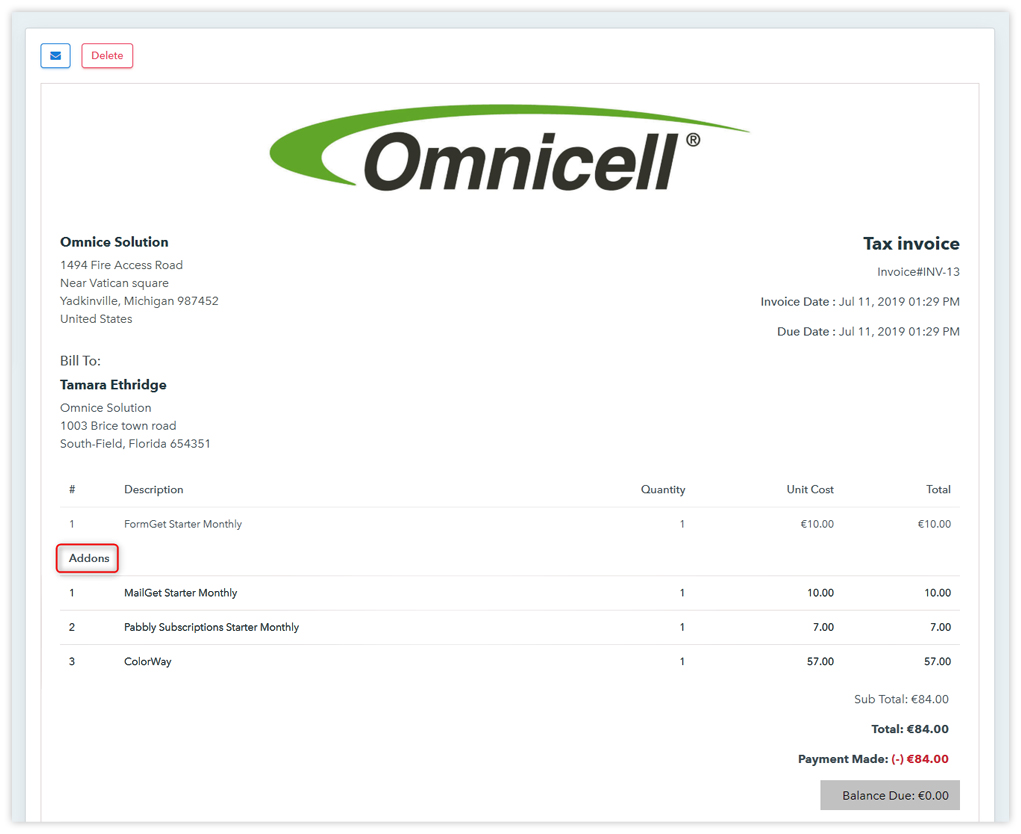This screenshot has height=834, width=1021.
Task: Click the "Sub Total: €84.00" line
Action: pos(901,700)
